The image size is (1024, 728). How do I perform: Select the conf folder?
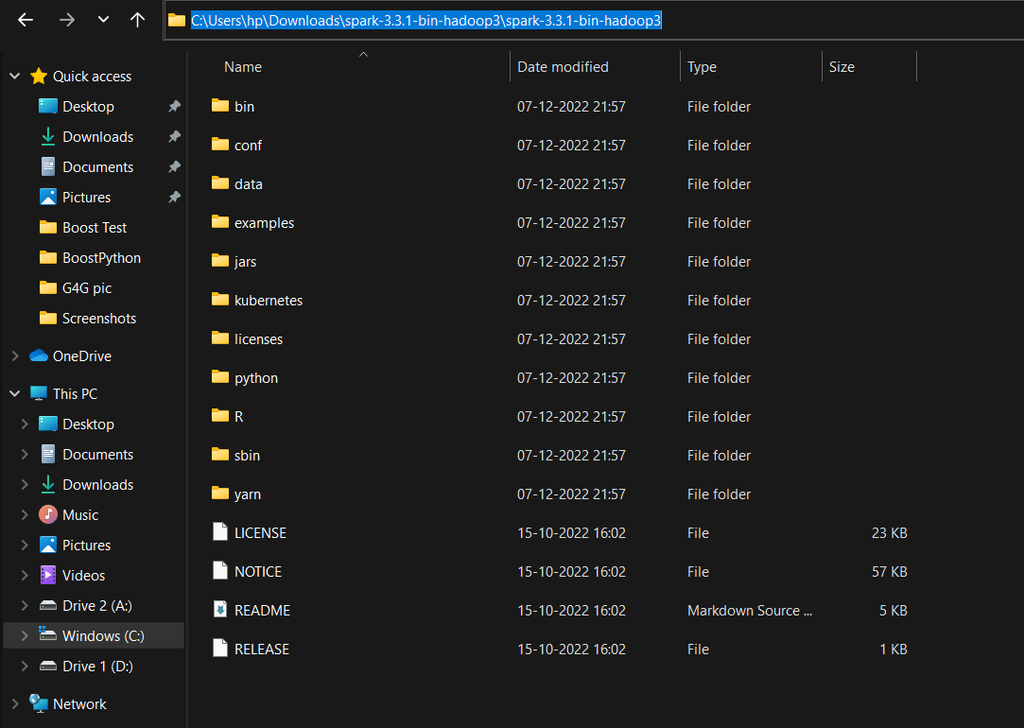(x=248, y=146)
